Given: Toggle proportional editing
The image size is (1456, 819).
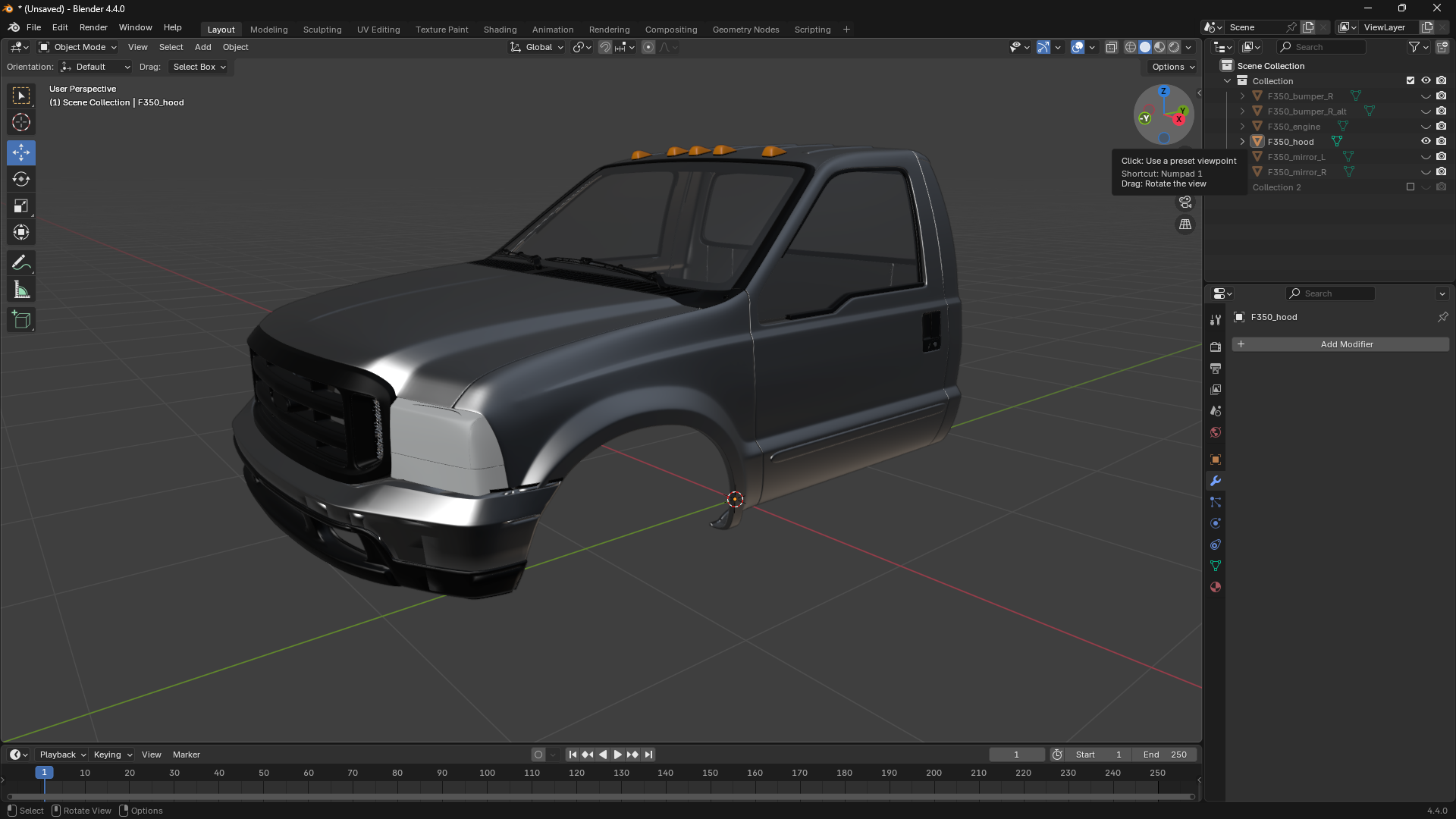Looking at the screenshot, I should click(x=648, y=47).
